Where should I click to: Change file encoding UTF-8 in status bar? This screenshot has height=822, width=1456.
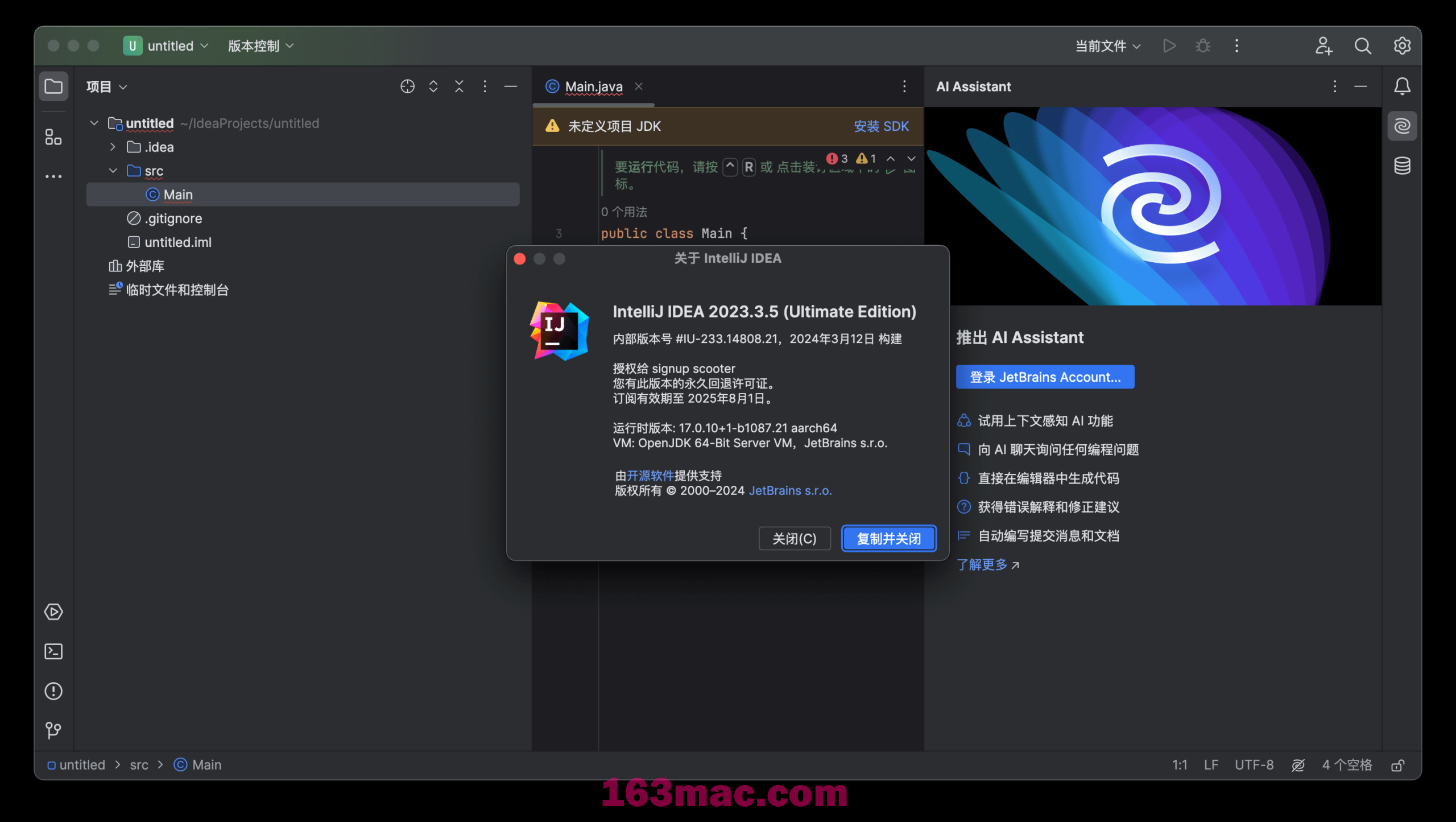[x=1254, y=765]
